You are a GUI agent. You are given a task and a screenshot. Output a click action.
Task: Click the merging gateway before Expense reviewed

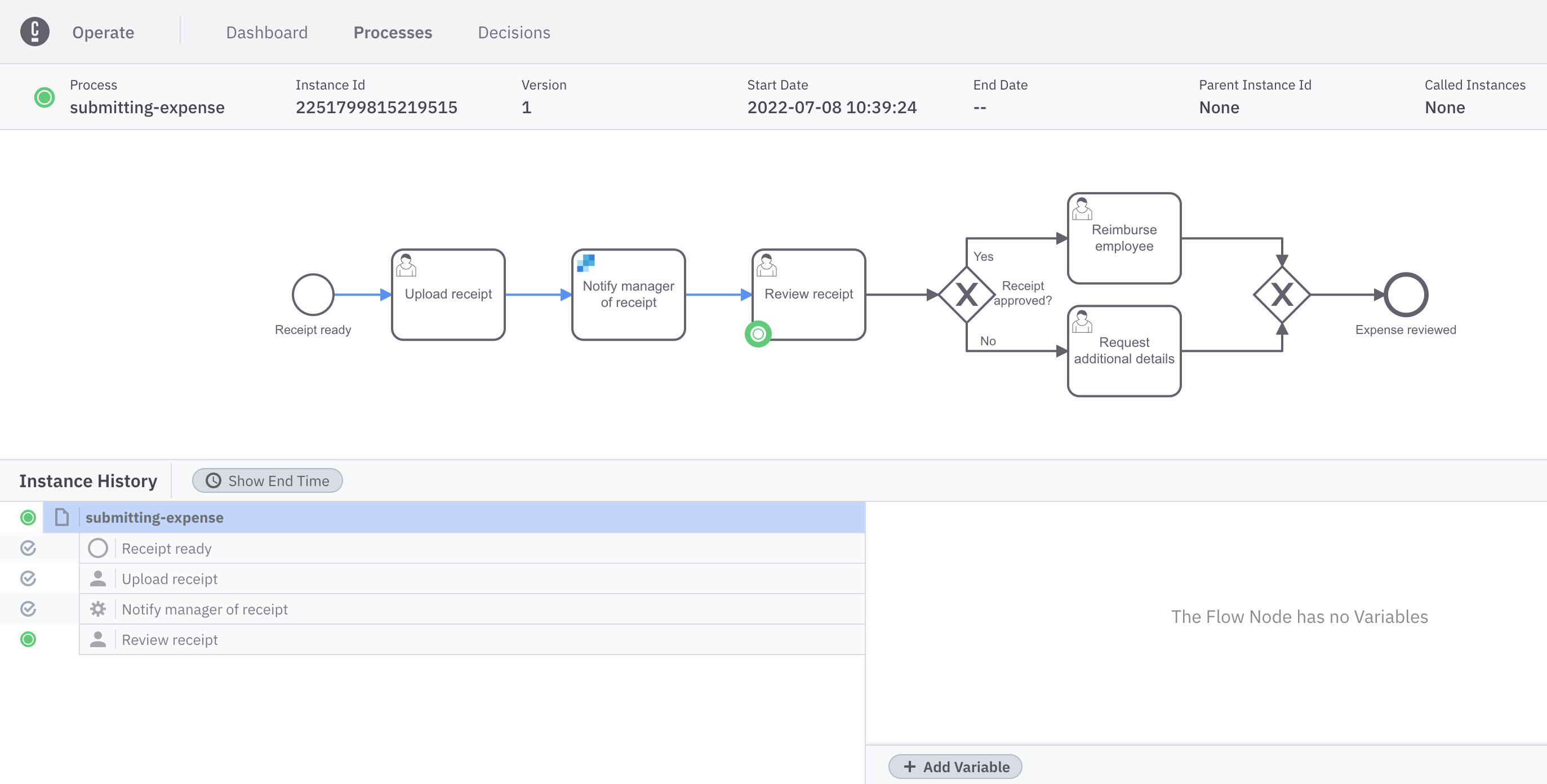click(1282, 295)
